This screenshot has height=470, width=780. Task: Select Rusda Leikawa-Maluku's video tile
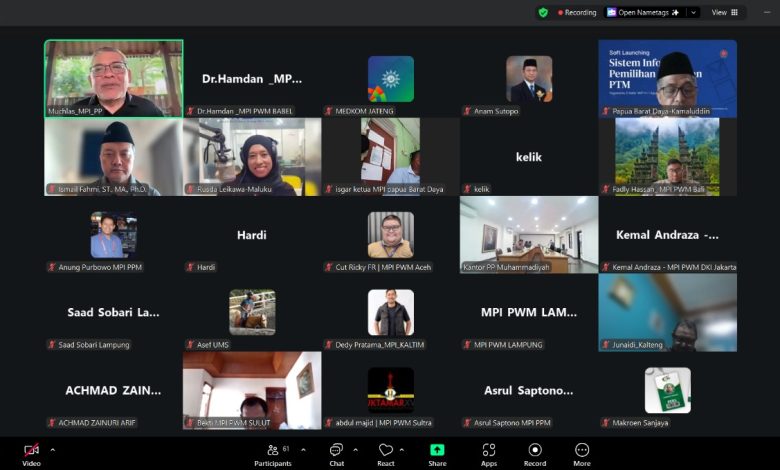[x=252, y=156]
